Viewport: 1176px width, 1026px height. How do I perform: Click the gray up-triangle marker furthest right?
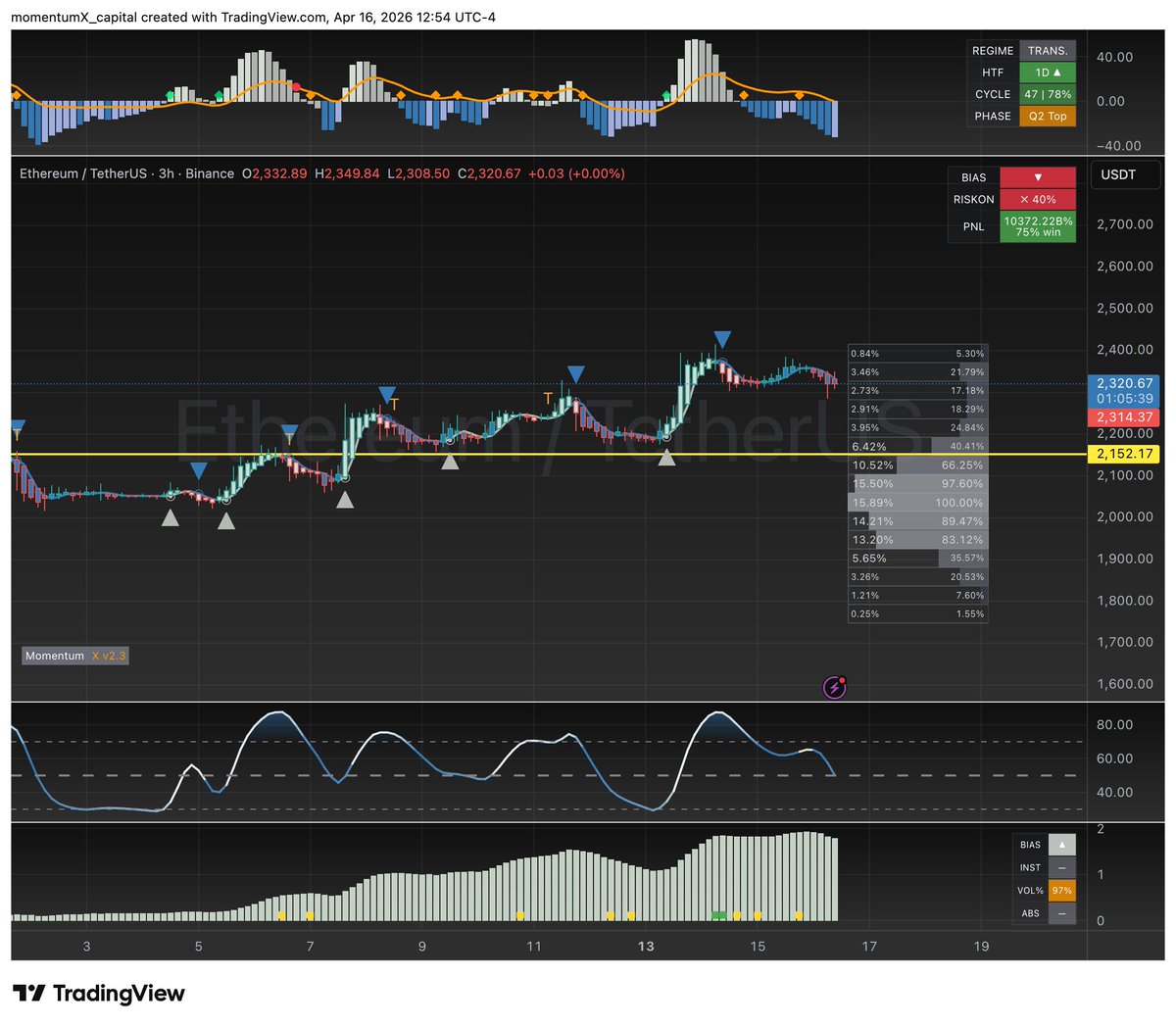coord(666,457)
